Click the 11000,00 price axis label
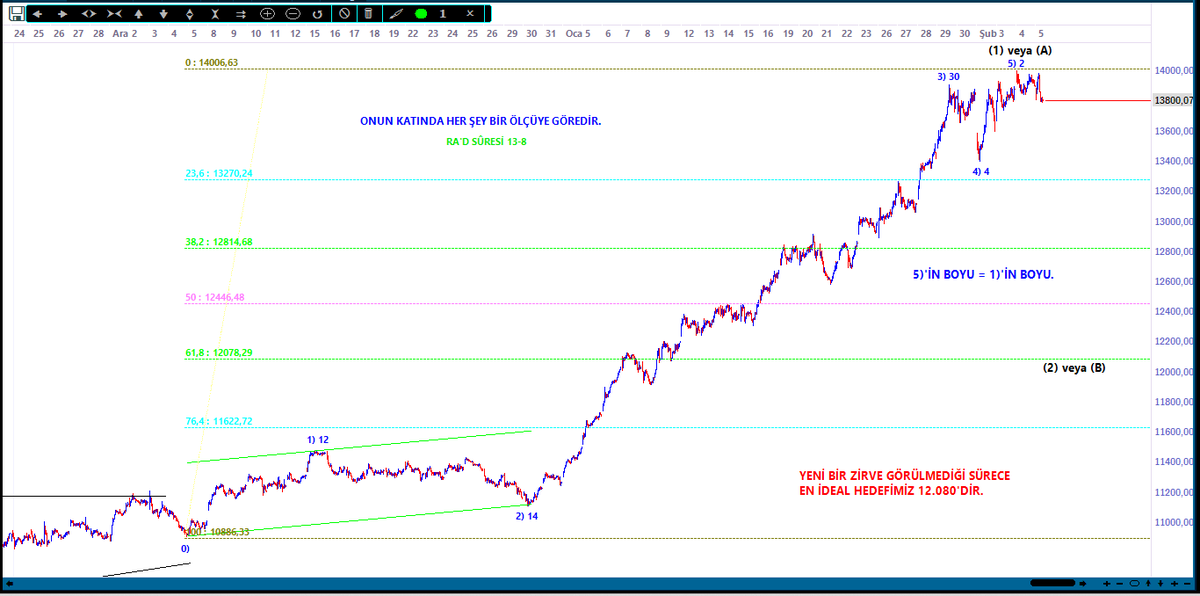 pyautogui.click(x=1175, y=522)
